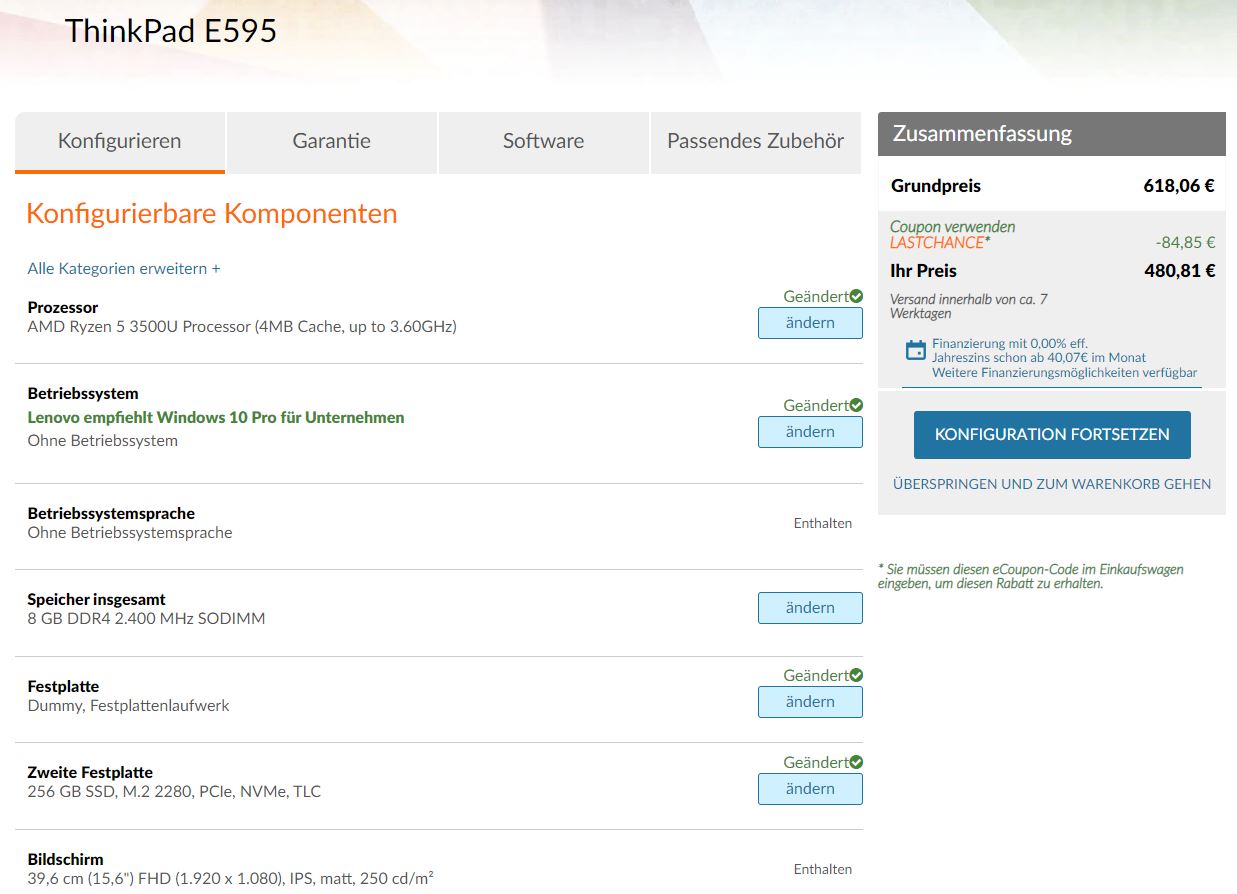Click the Grundpreis 618,06 € amount
Screen dimensions: 1237x894
[x=1179, y=186]
